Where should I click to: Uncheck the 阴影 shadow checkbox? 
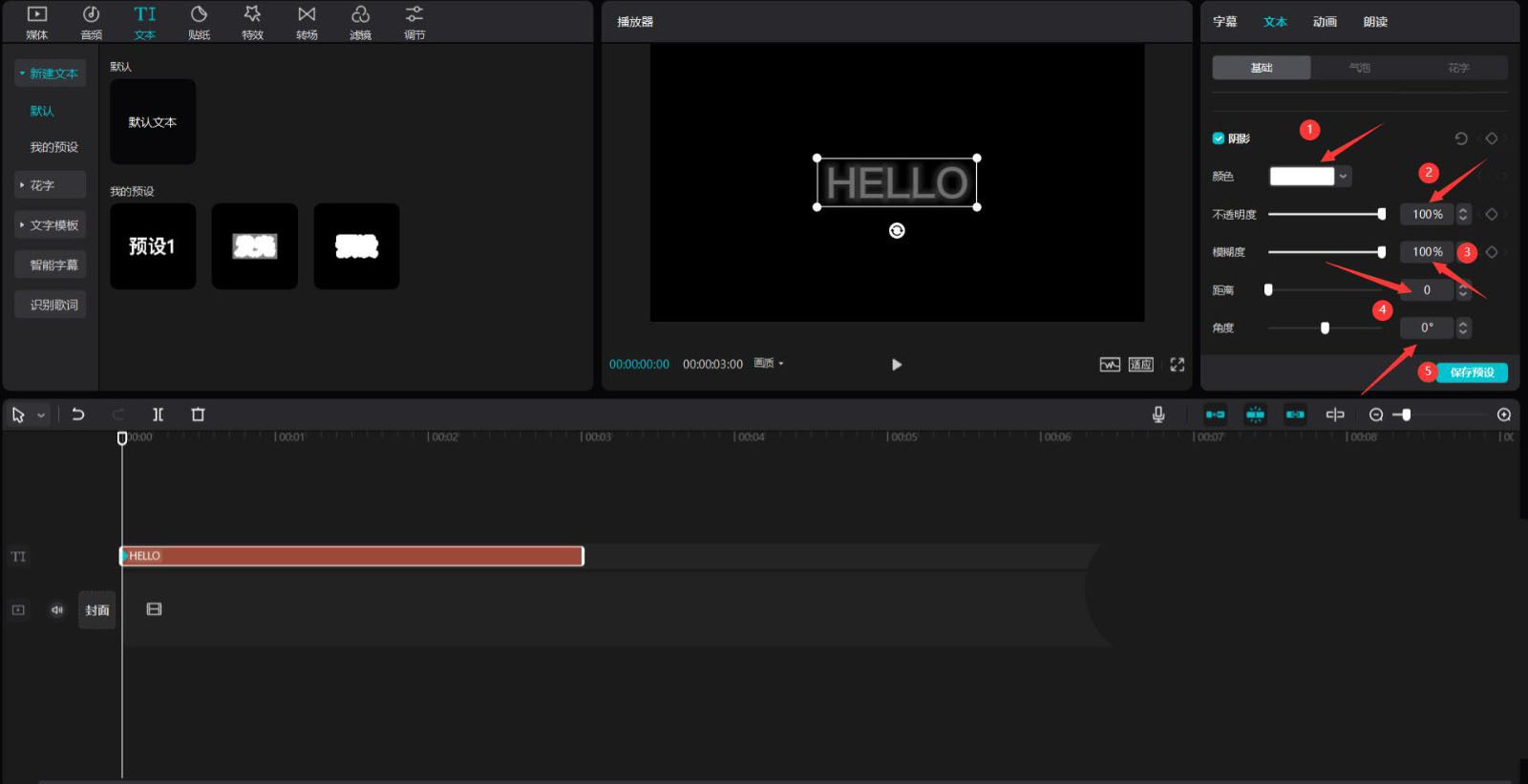point(1218,138)
